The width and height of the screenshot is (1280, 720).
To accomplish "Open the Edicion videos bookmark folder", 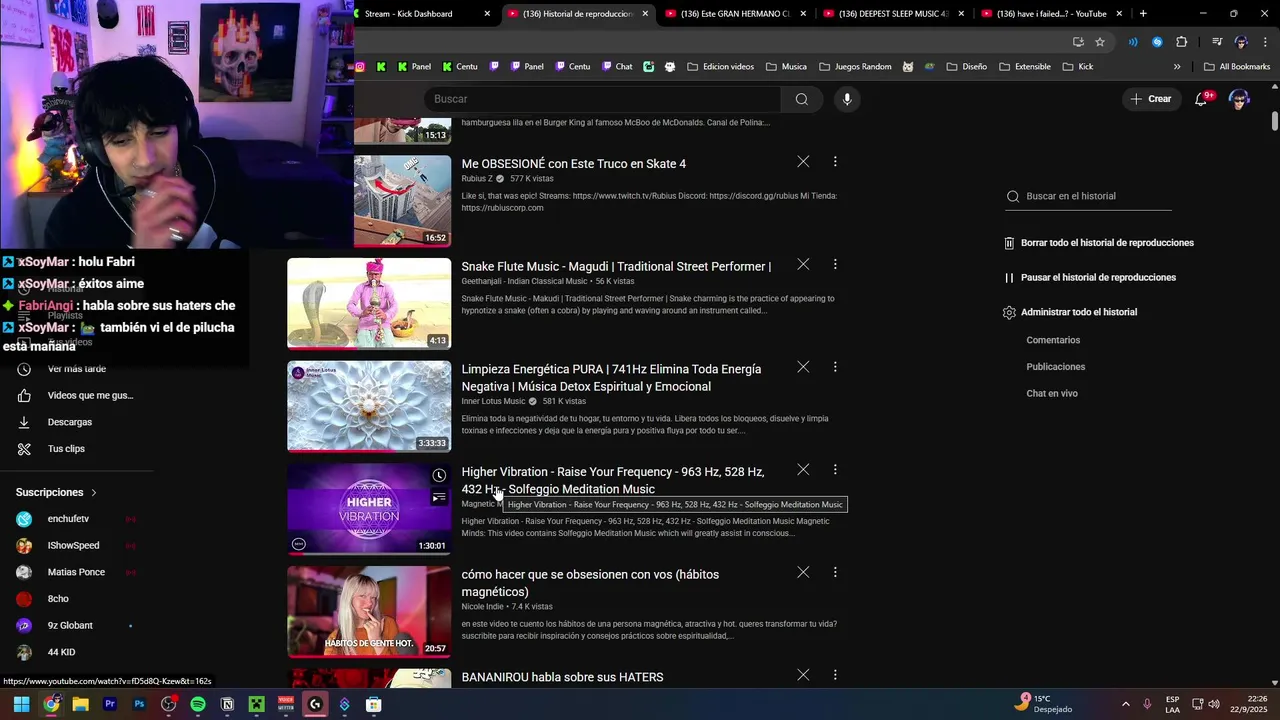I will (720, 67).
